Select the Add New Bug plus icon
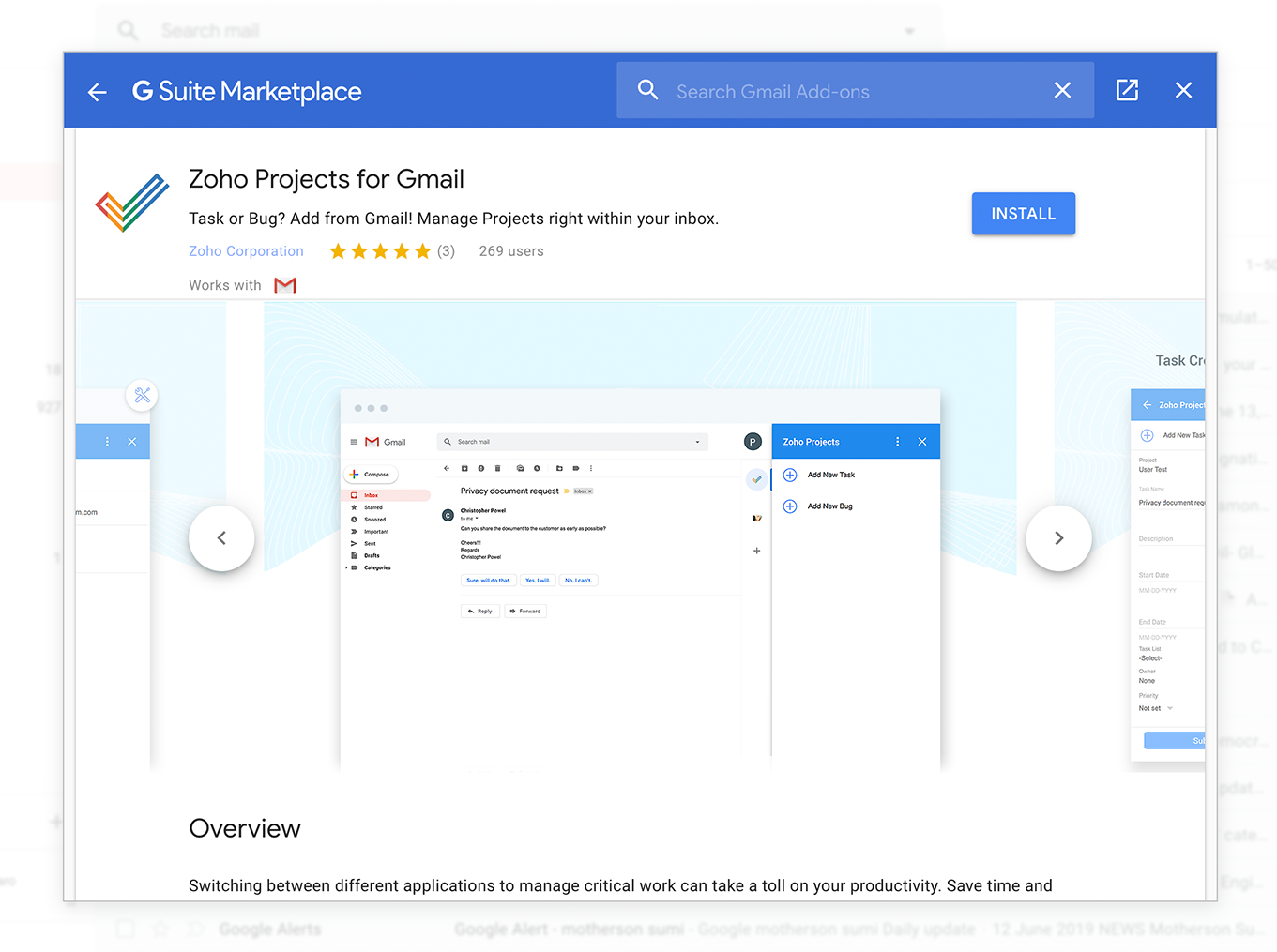Image resolution: width=1277 pixels, height=952 pixels. (790, 506)
